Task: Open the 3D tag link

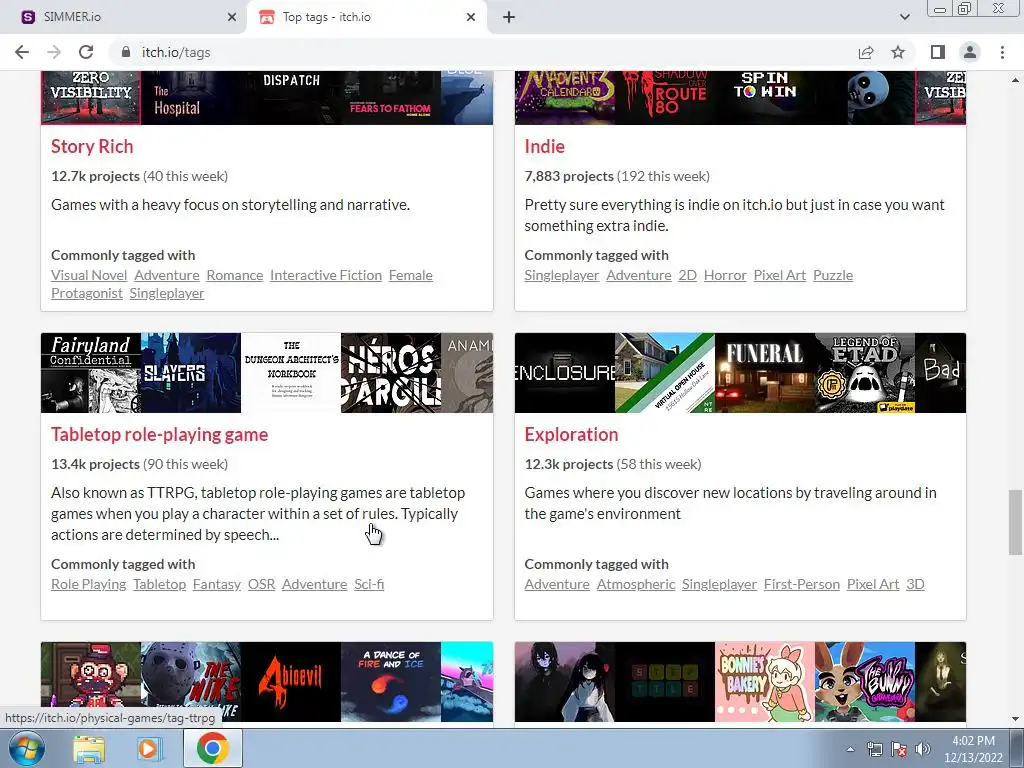Action: coord(915,584)
